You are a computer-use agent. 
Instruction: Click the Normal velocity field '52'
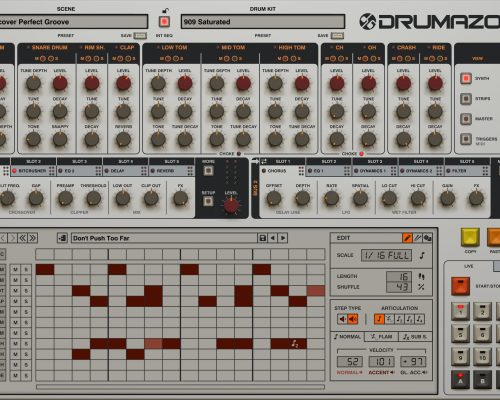point(350,361)
